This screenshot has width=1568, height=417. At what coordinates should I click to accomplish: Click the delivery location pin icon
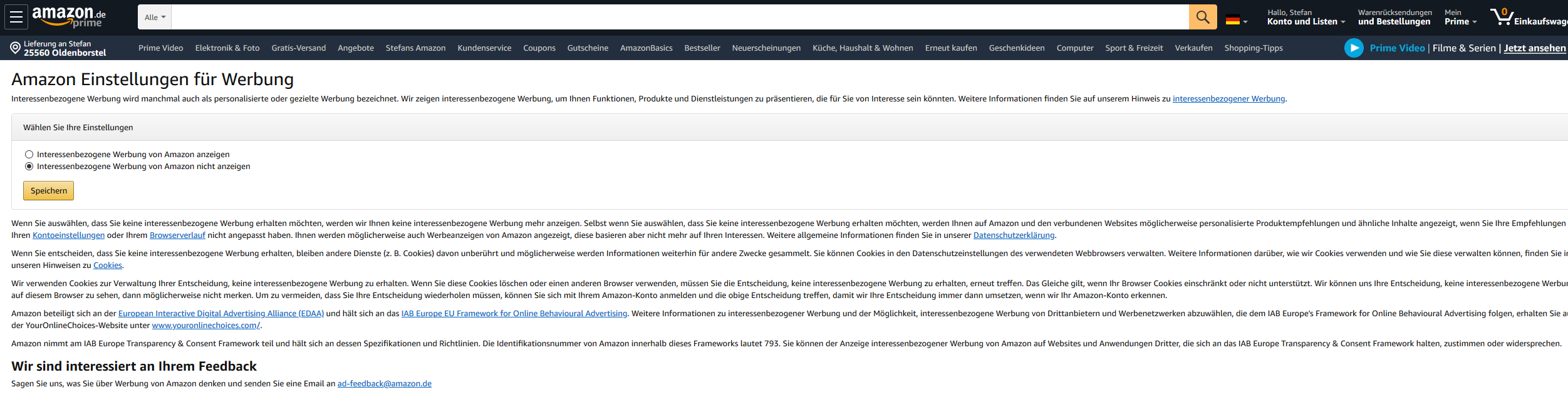click(x=16, y=48)
